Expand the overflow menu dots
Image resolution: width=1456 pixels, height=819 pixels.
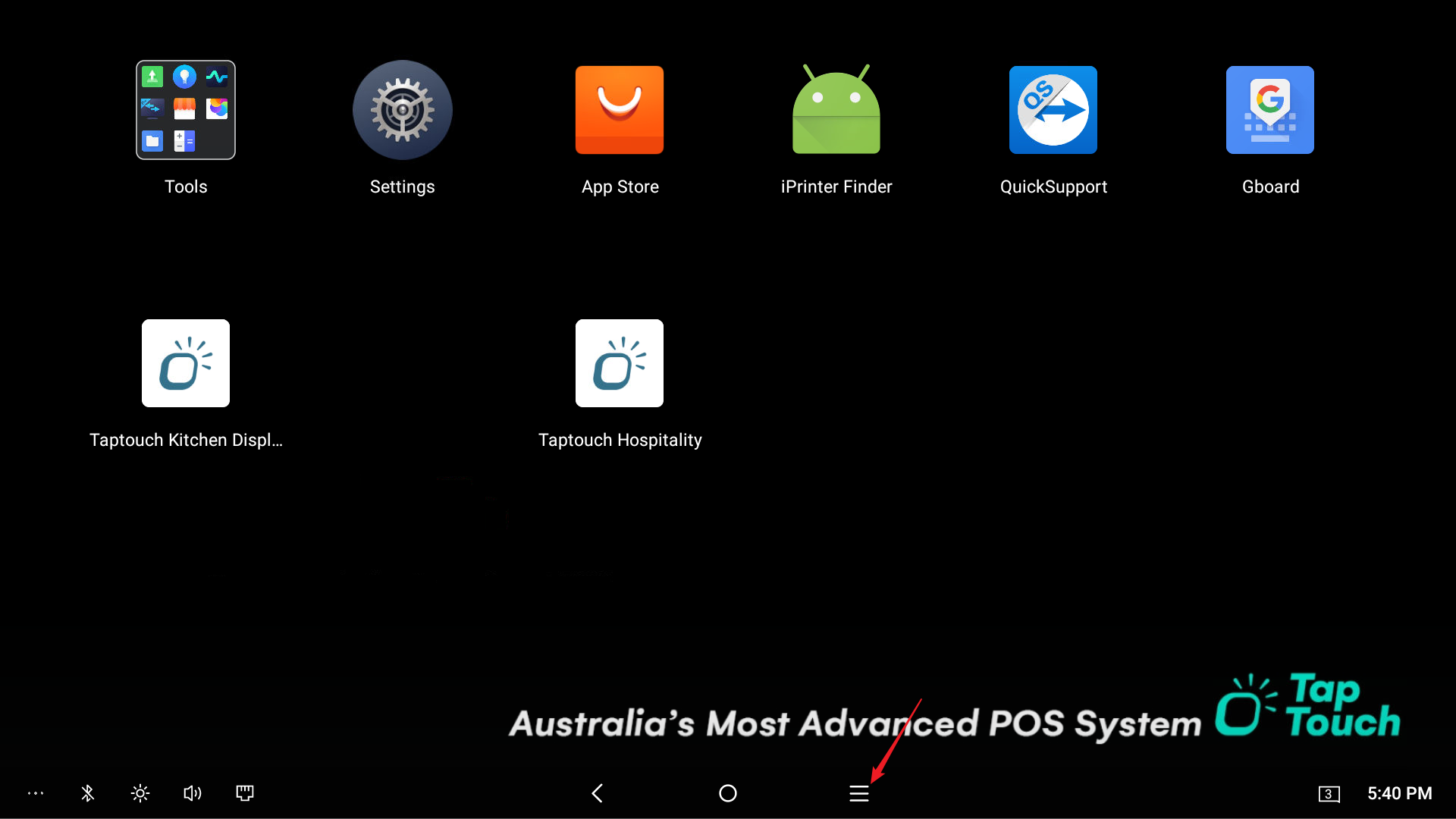(36, 793)
